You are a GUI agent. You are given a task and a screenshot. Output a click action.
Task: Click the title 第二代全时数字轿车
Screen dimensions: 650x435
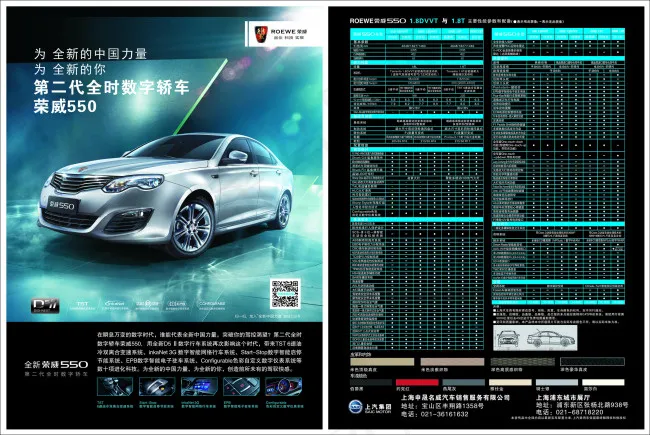pyautogui.click(x=112, y=87)
